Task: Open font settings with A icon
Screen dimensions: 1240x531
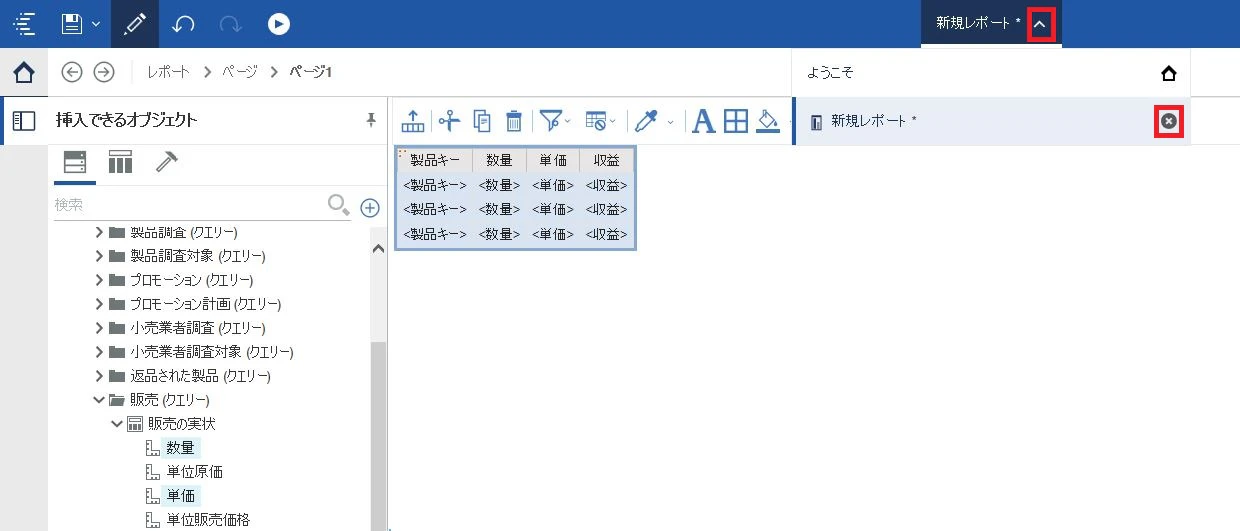Action: (704, 121)
